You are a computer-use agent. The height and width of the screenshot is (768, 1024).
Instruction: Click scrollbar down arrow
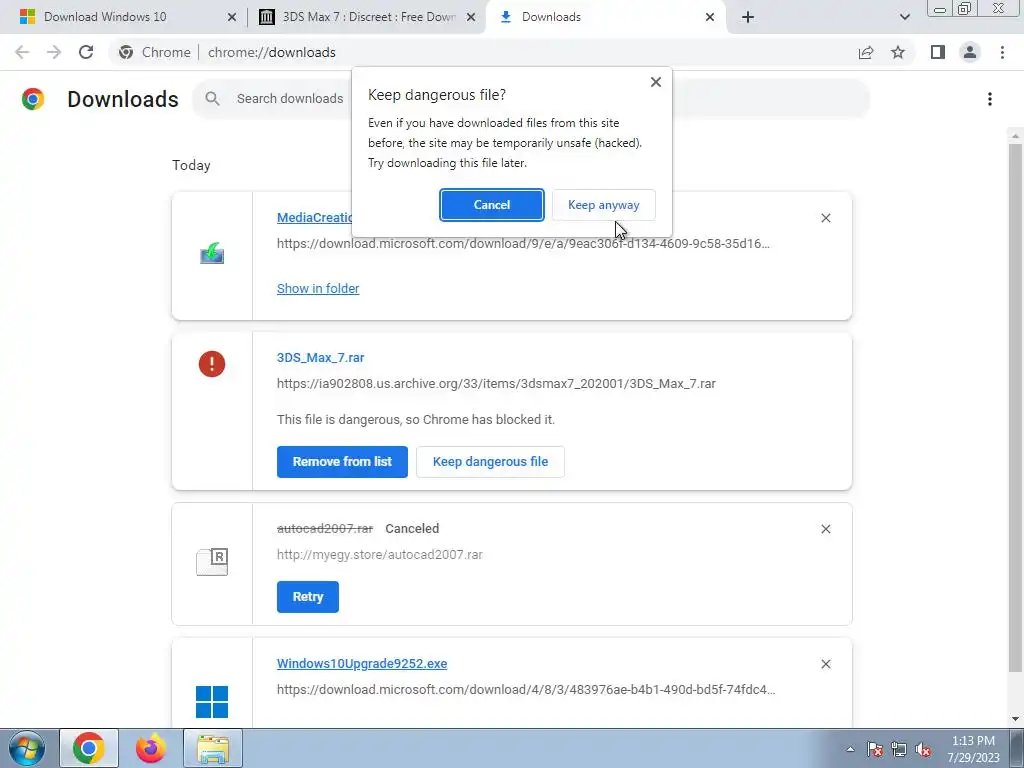(1015, 720)
